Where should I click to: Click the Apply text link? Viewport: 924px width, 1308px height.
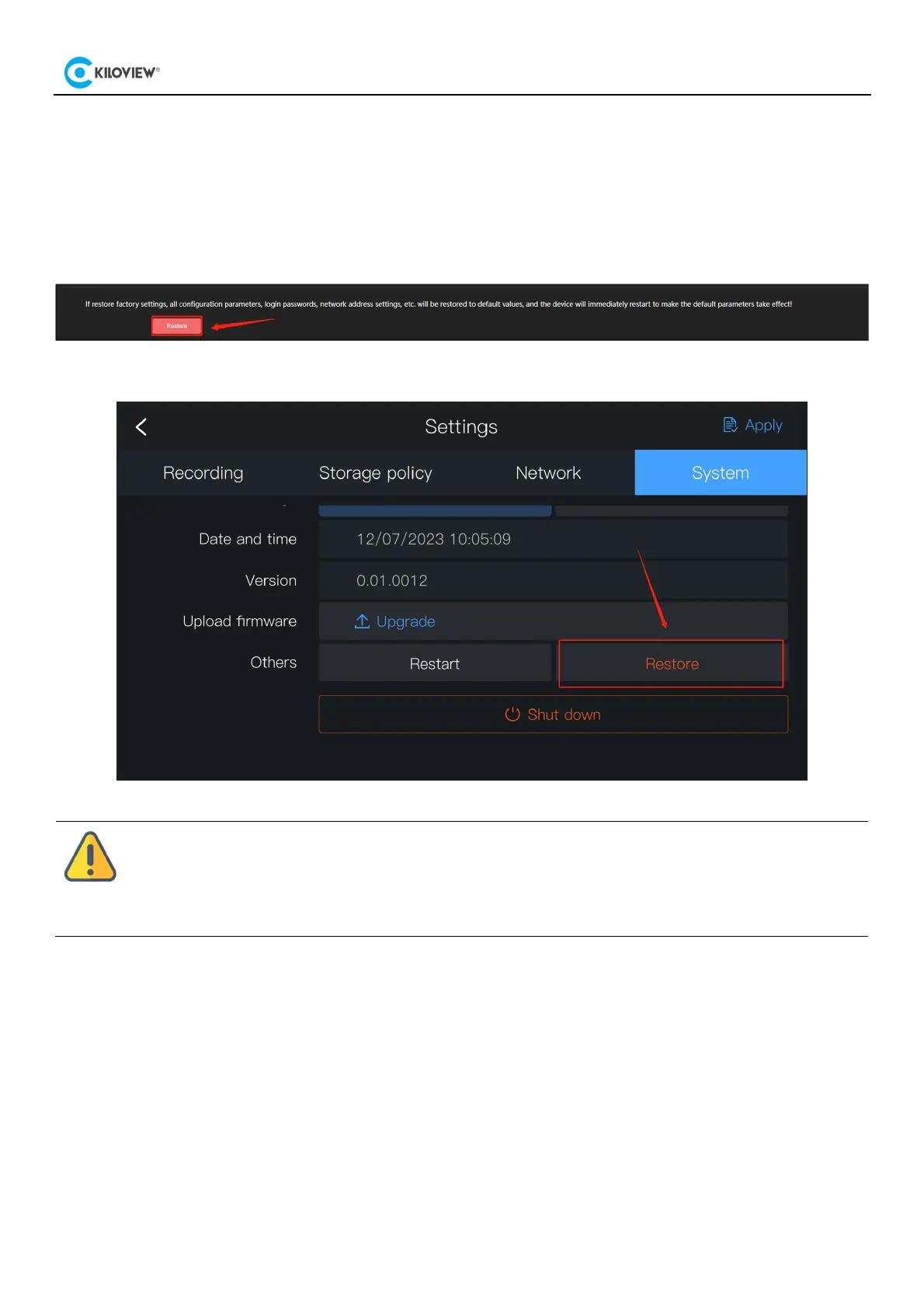click(763, 425)
